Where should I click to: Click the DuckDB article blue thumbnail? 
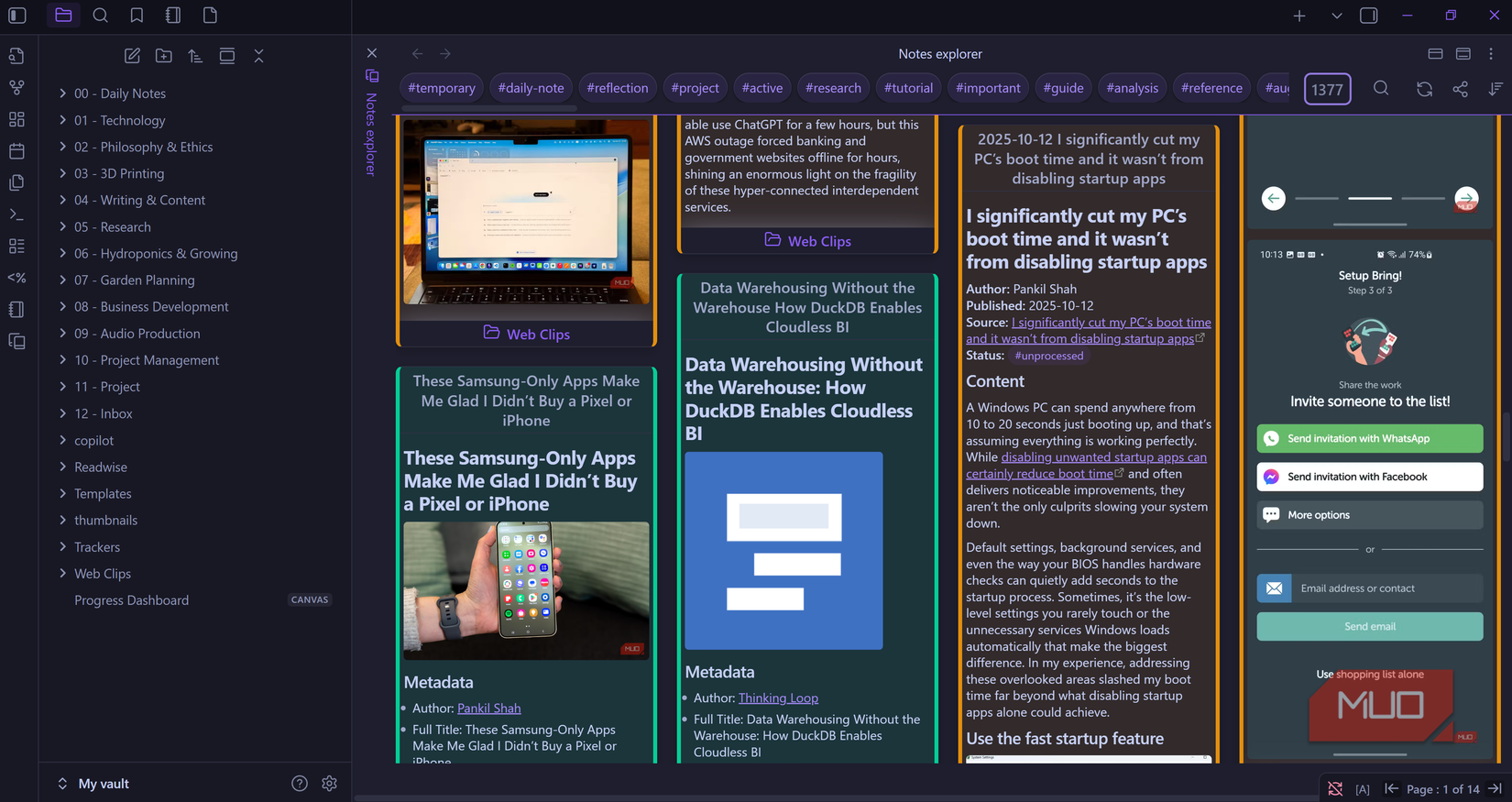[783, 551]
